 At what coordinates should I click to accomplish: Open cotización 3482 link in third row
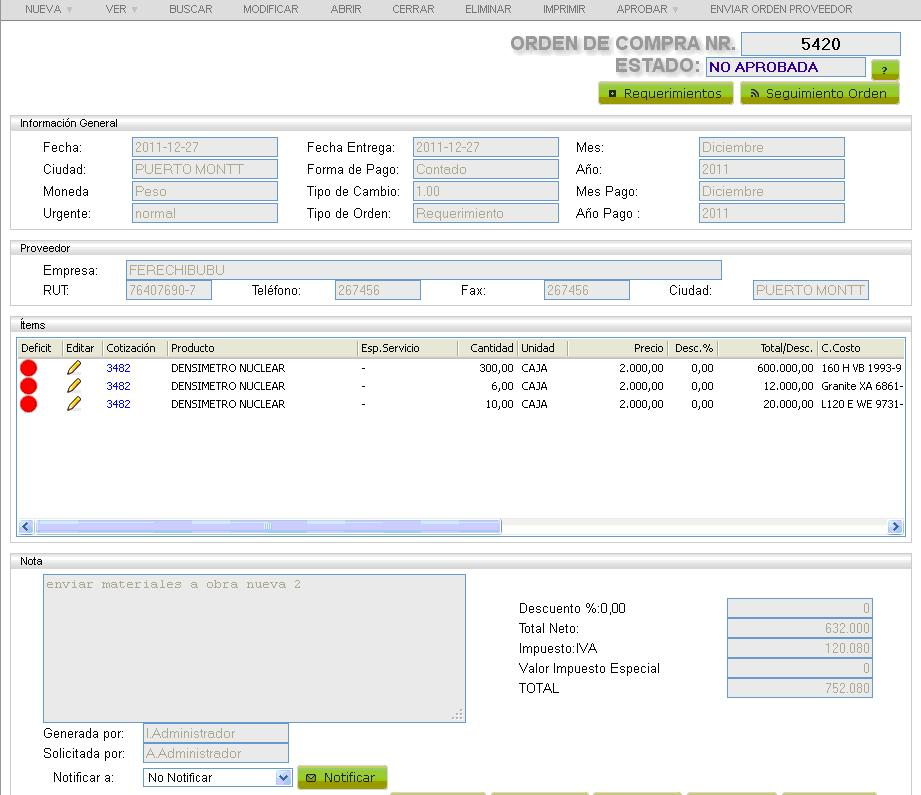[x=118, y=404]
